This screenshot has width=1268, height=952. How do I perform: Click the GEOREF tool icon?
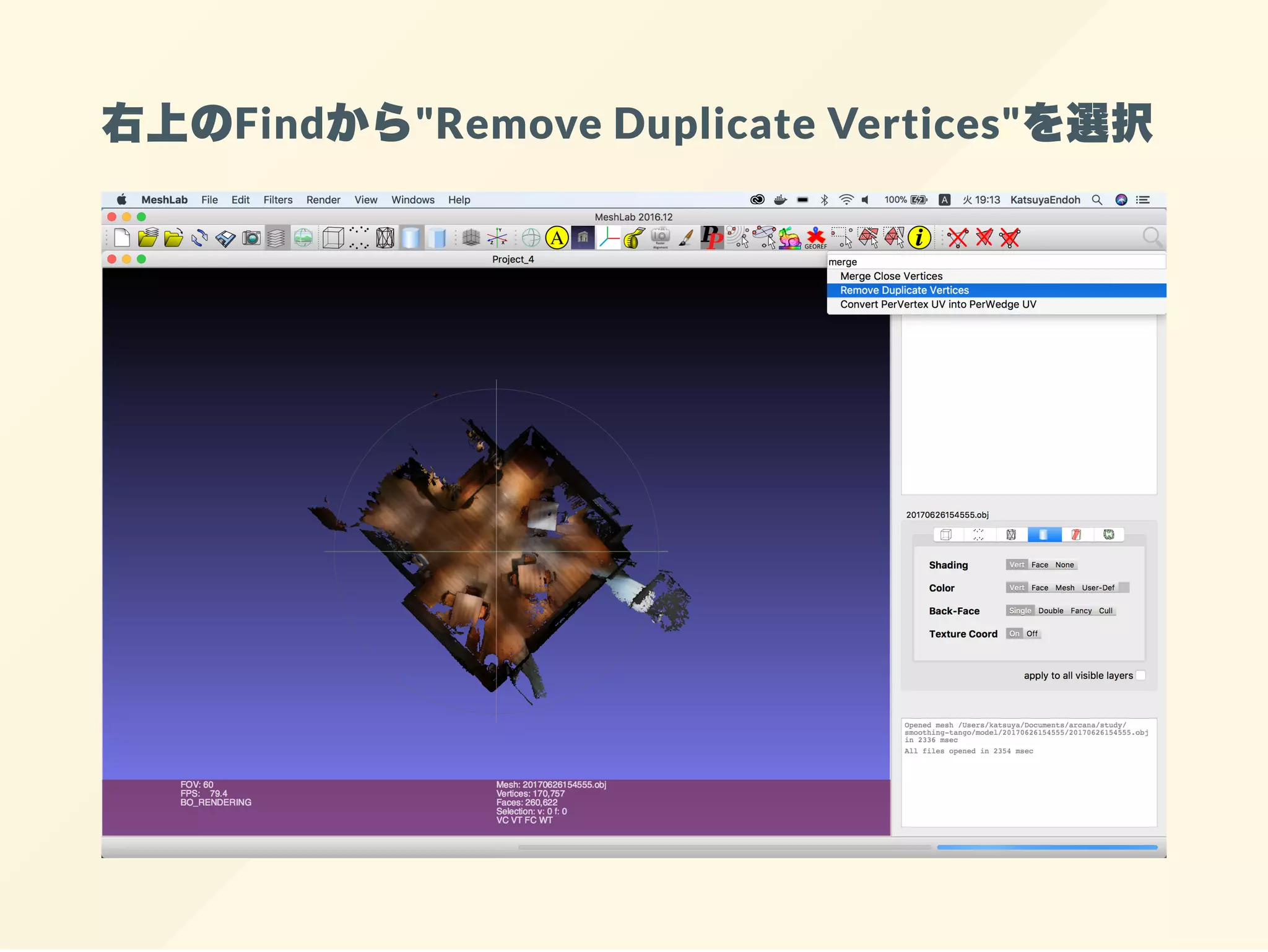point(816,238)
